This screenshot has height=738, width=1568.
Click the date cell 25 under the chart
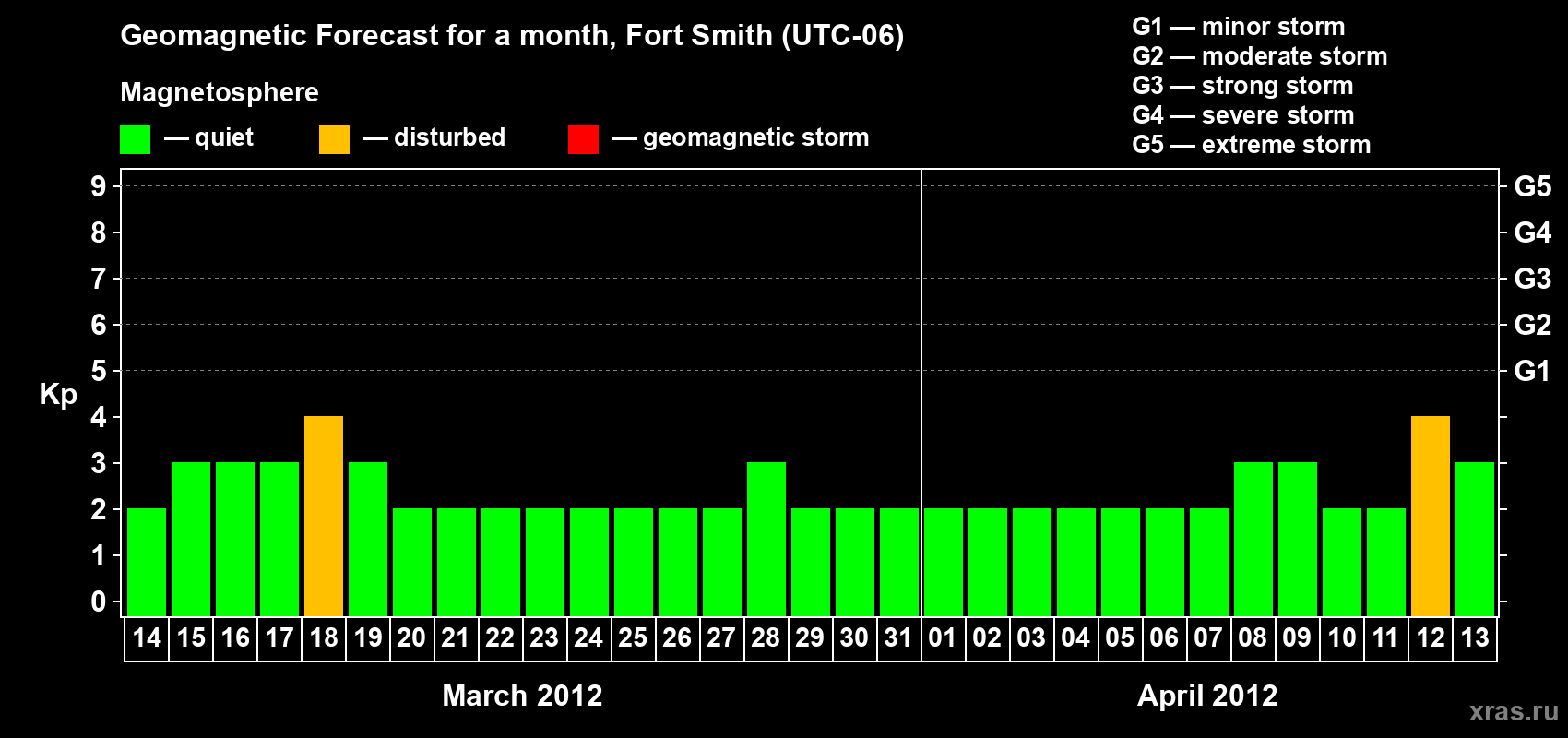pyautogui.click(x=634, y=638)
